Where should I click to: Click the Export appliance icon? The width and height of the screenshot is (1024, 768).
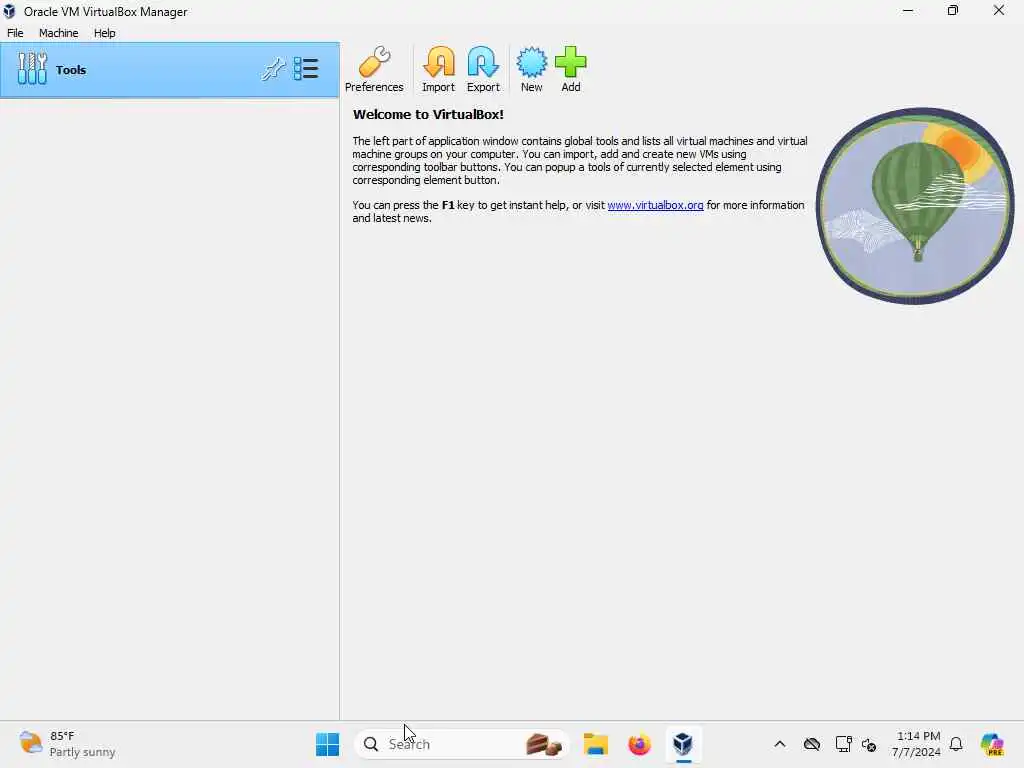483,69
